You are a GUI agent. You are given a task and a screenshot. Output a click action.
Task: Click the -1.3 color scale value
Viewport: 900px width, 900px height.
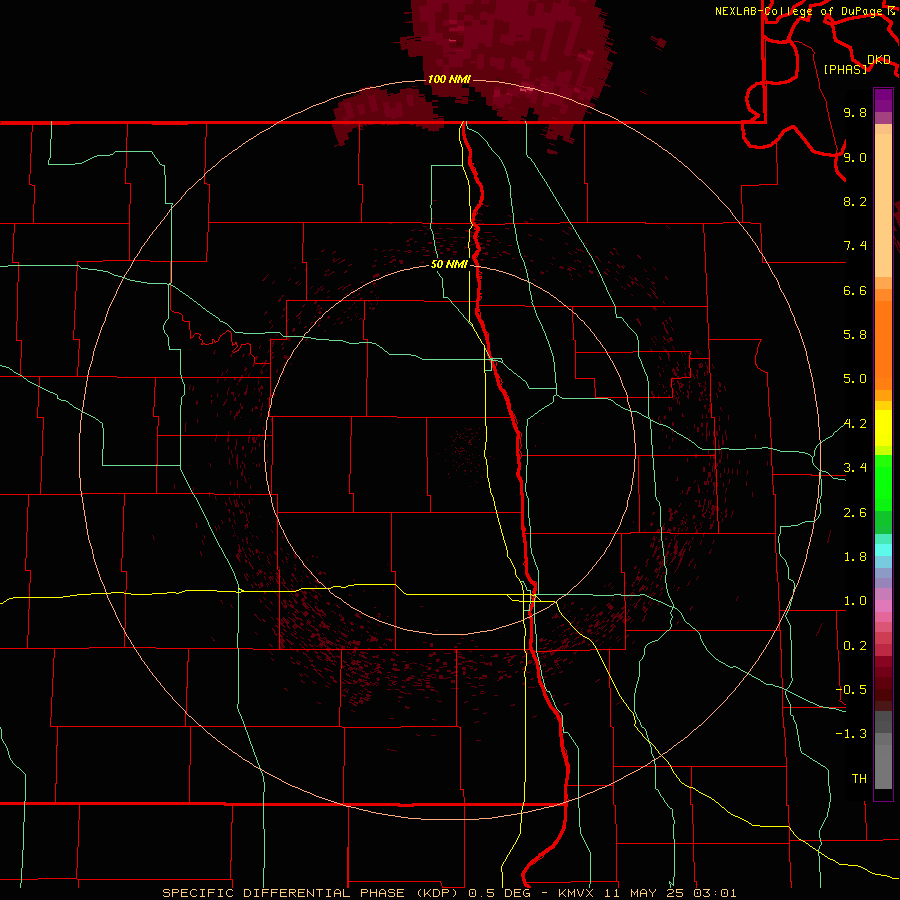coord(851,734)
